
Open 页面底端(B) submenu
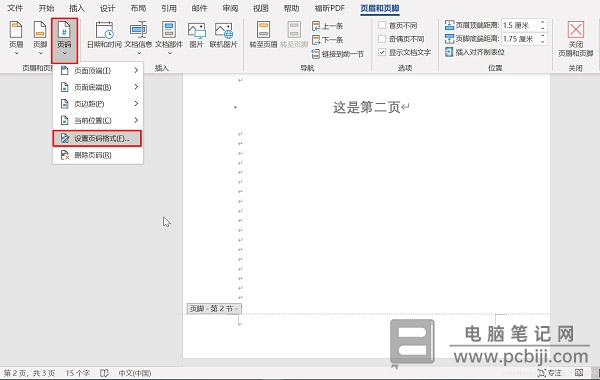point(98,87)
